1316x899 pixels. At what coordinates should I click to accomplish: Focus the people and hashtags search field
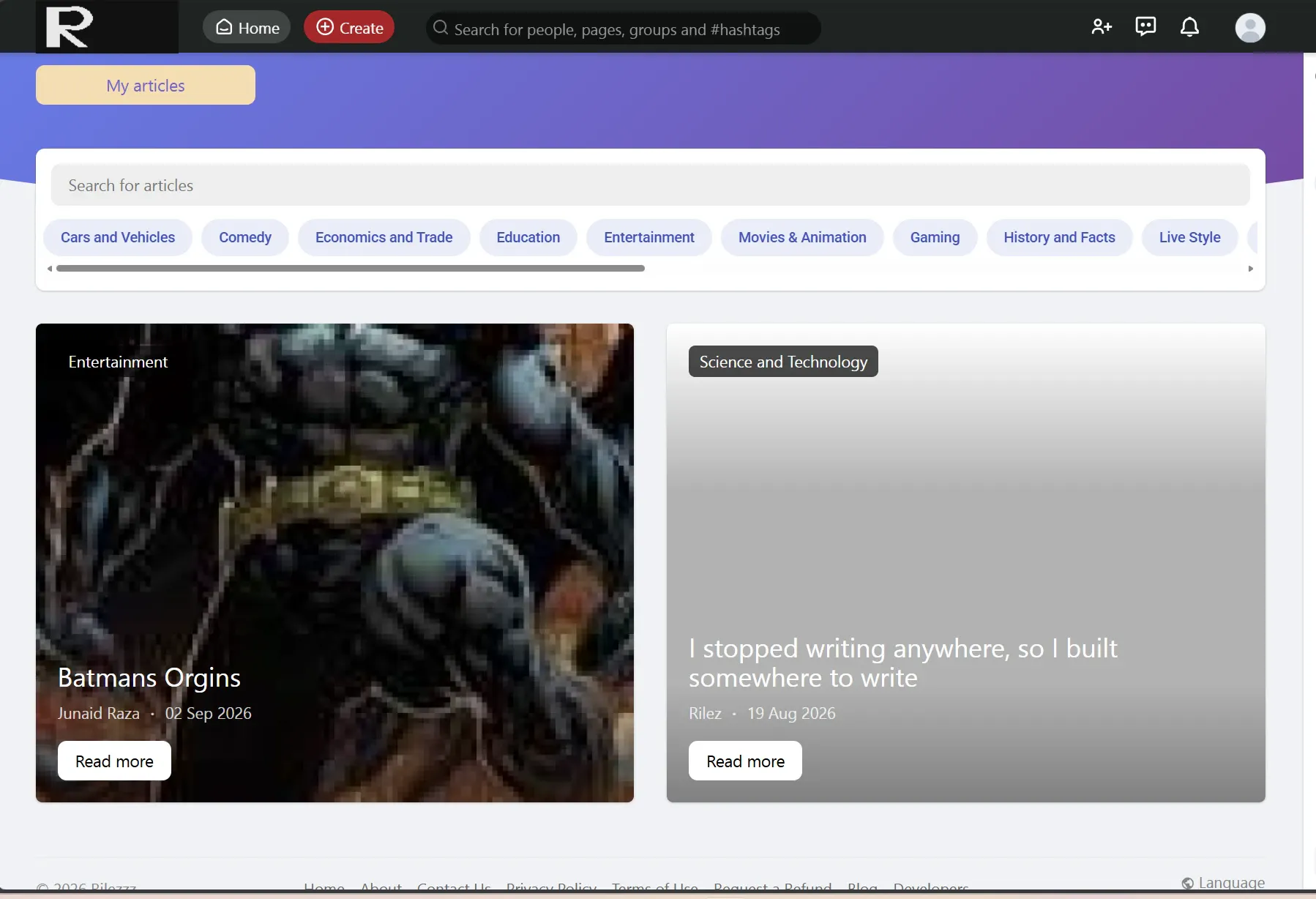point(623,29)
